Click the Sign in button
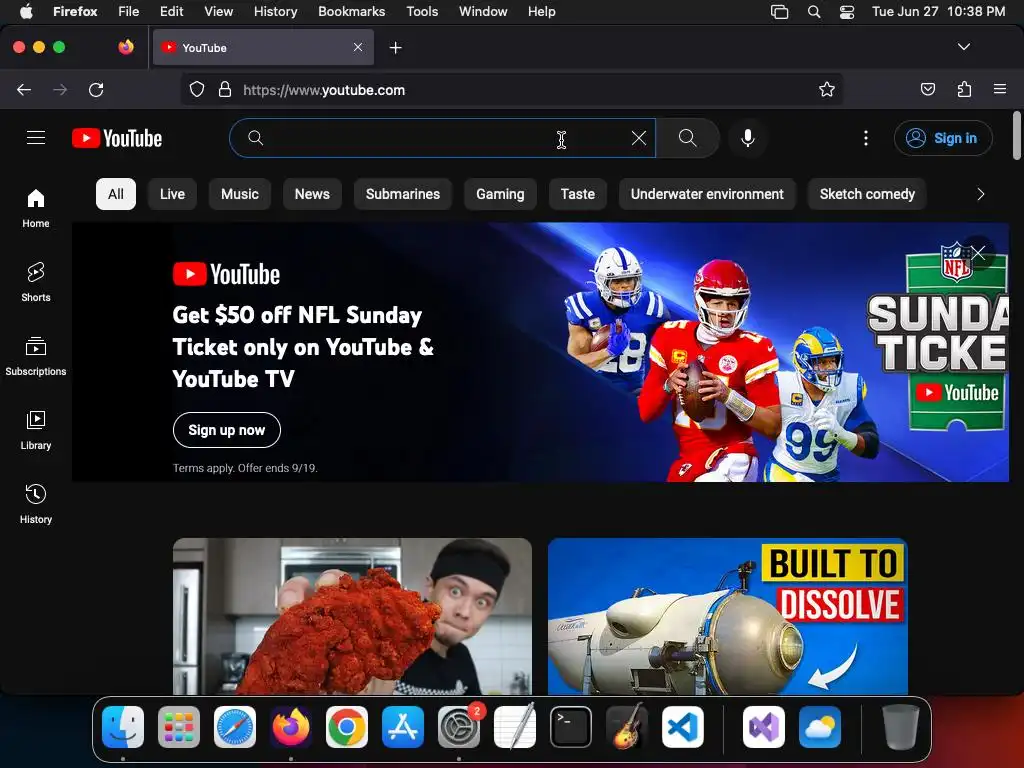The width and height of the screenshot is (1024, 768). pos(943,138)
